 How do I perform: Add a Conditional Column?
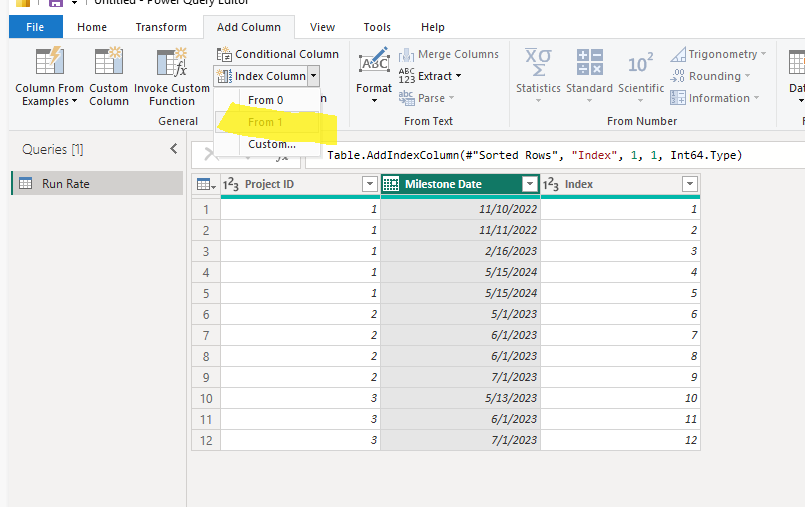(277, 54)
